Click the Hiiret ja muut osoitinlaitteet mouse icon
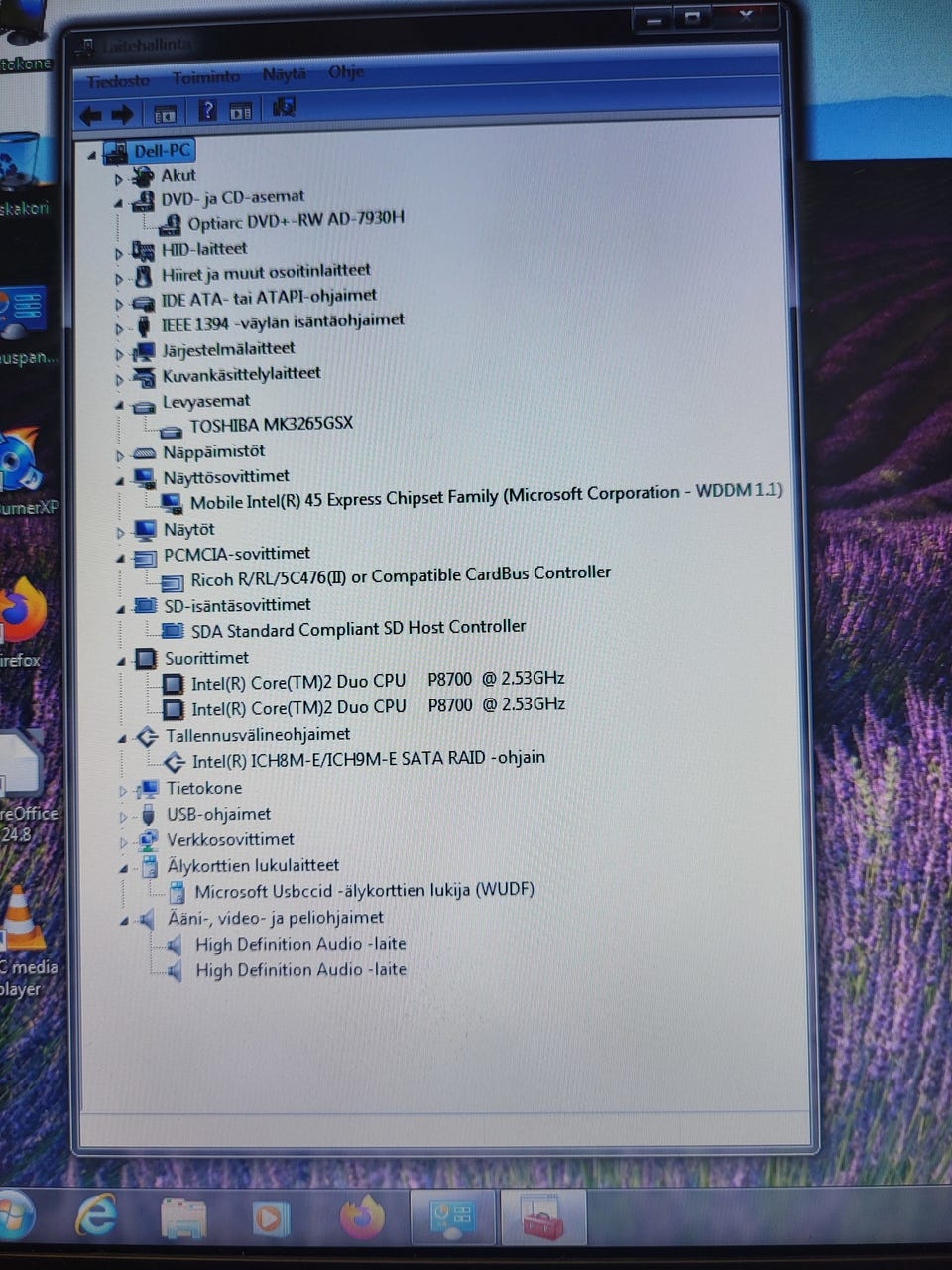 coord(145,274)
